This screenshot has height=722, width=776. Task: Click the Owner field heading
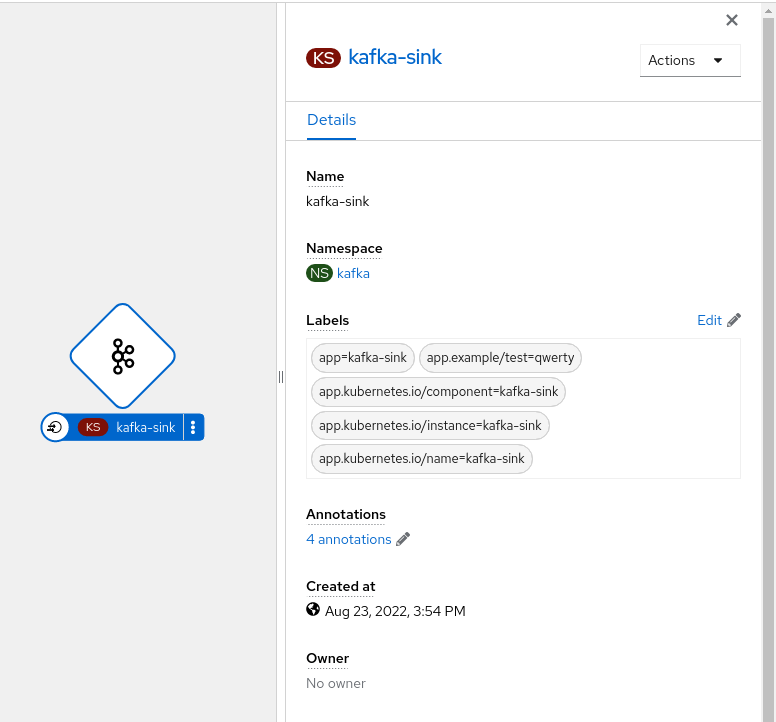click(327, 659)
